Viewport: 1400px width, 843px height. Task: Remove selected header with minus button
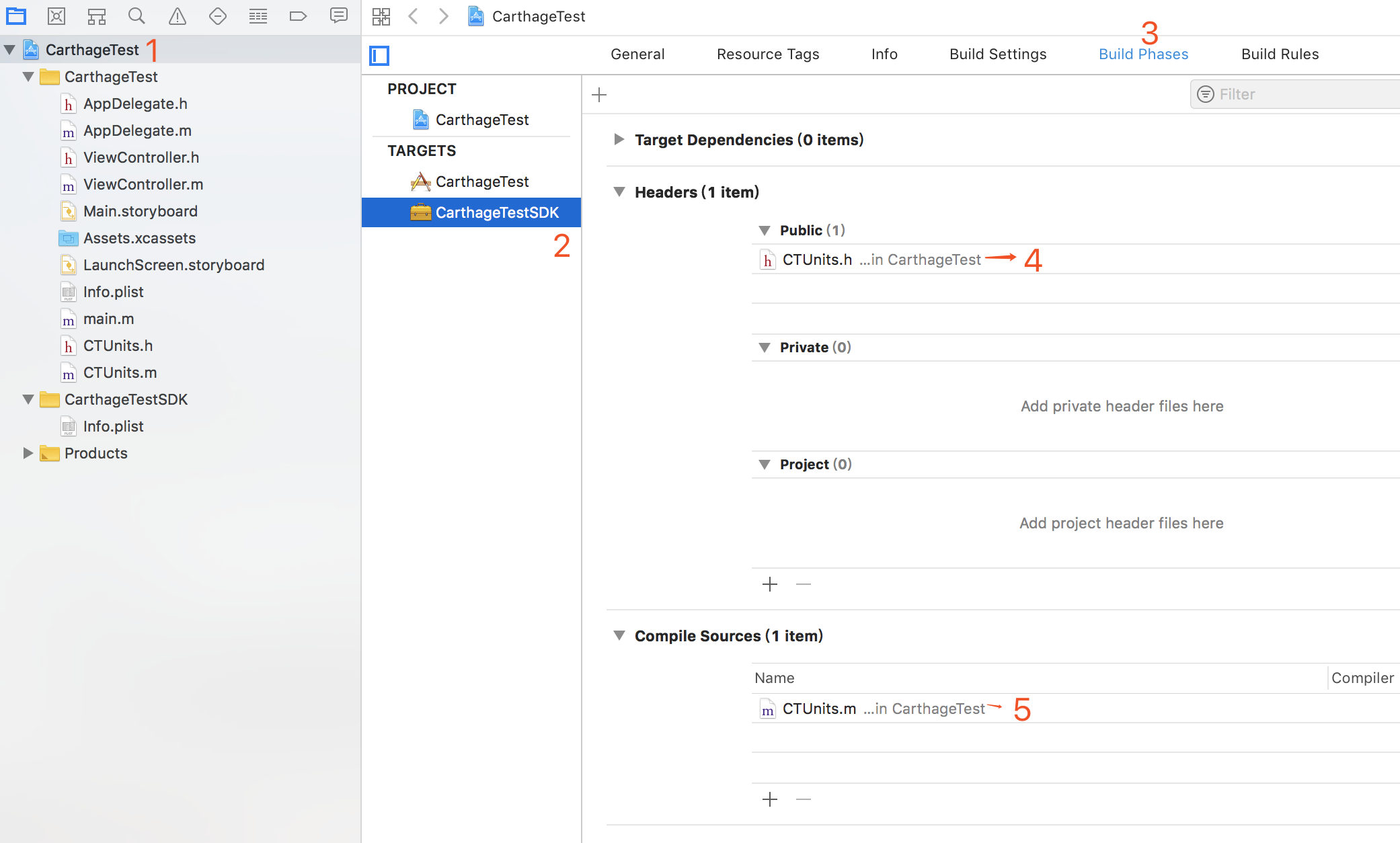(804, 584)
